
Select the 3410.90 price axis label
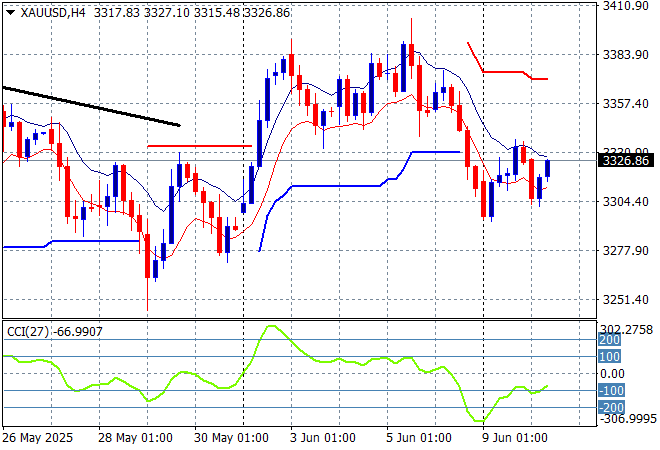point(626,6)
